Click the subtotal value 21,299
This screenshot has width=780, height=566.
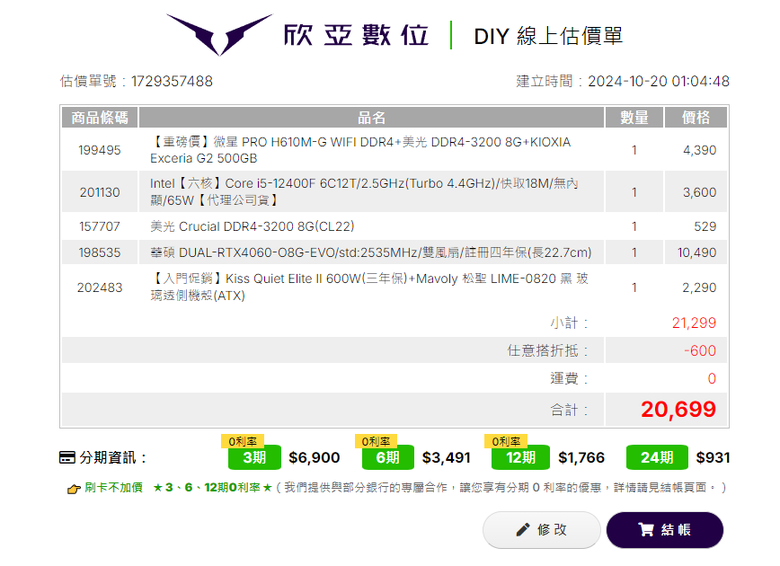[x=694, y=323]
